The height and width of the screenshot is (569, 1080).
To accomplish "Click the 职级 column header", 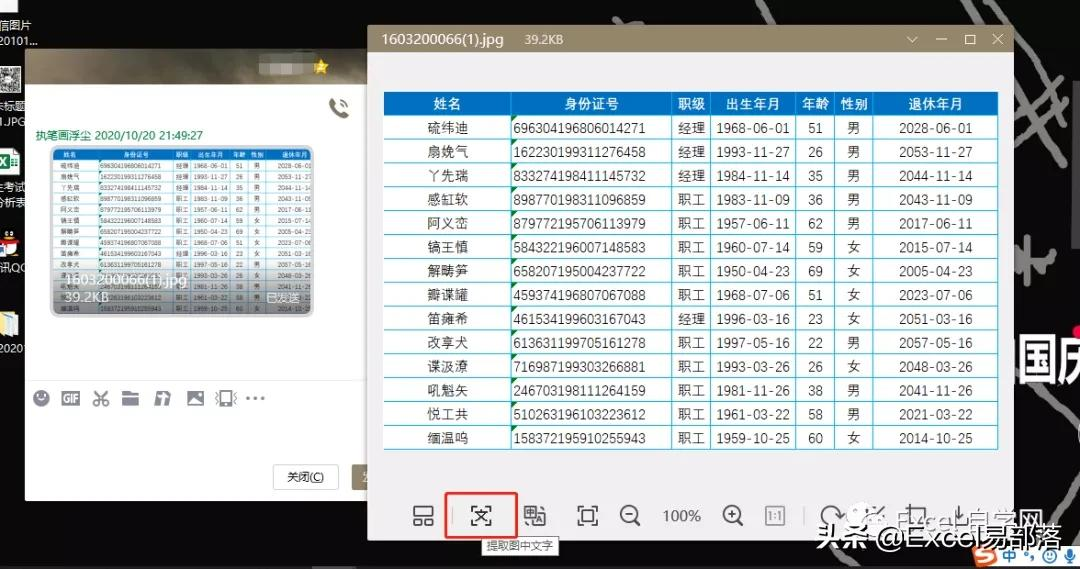I will 691,104.
